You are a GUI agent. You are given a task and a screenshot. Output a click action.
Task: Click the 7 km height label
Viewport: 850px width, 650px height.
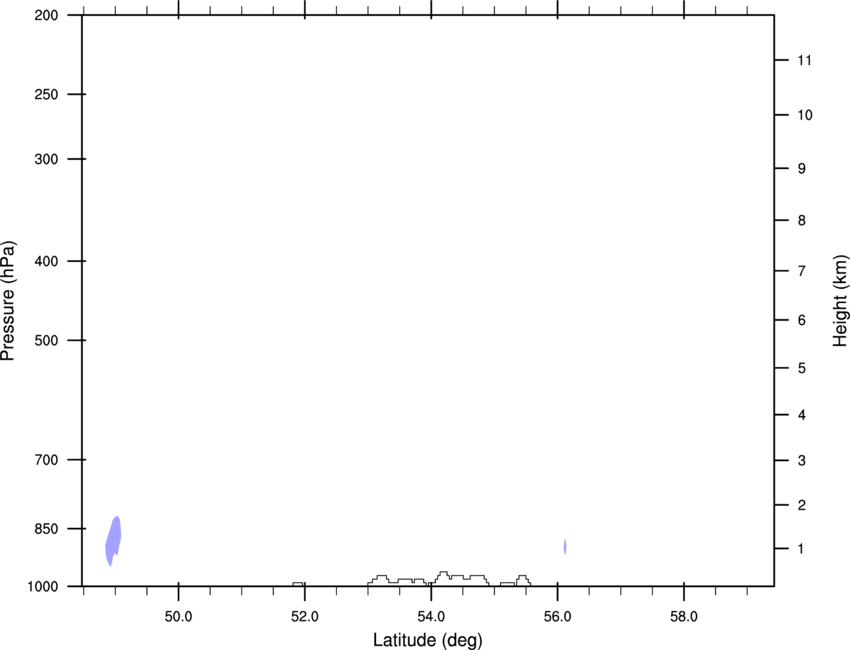pyautogui.click(x=802, y=271)
